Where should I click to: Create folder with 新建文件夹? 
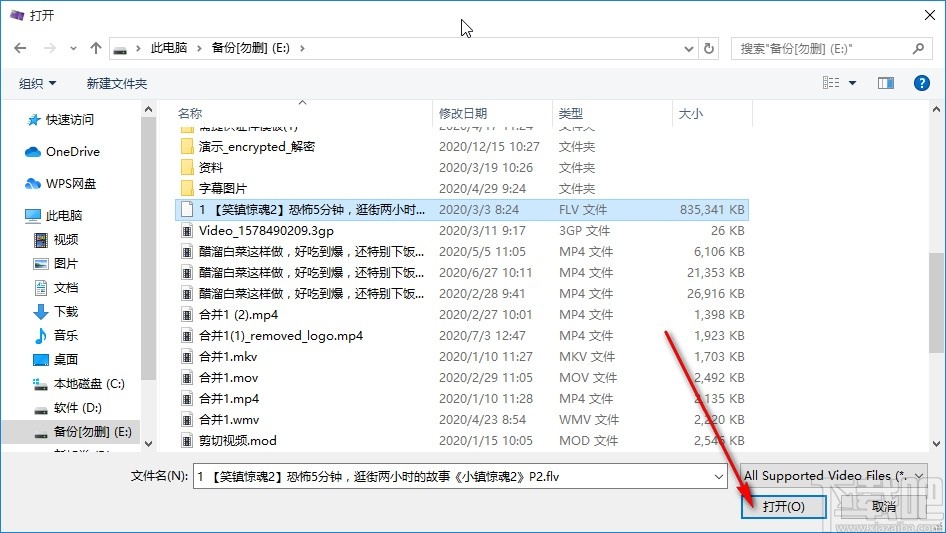pyautogui.click(x=116, y=83)
